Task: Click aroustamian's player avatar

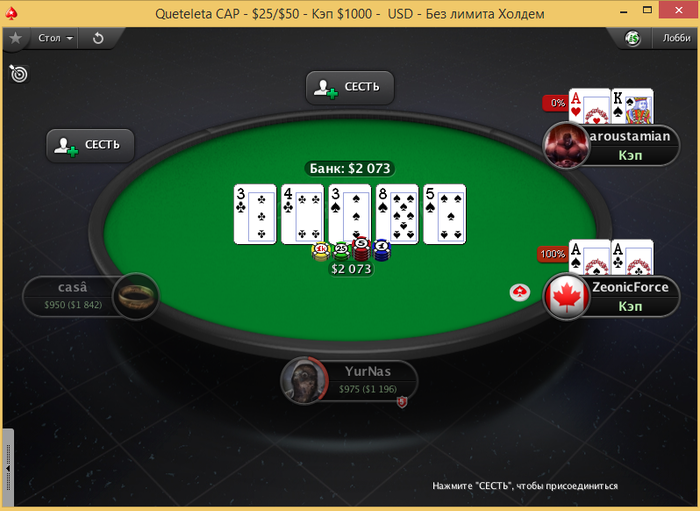Action: tap(566, 145)
